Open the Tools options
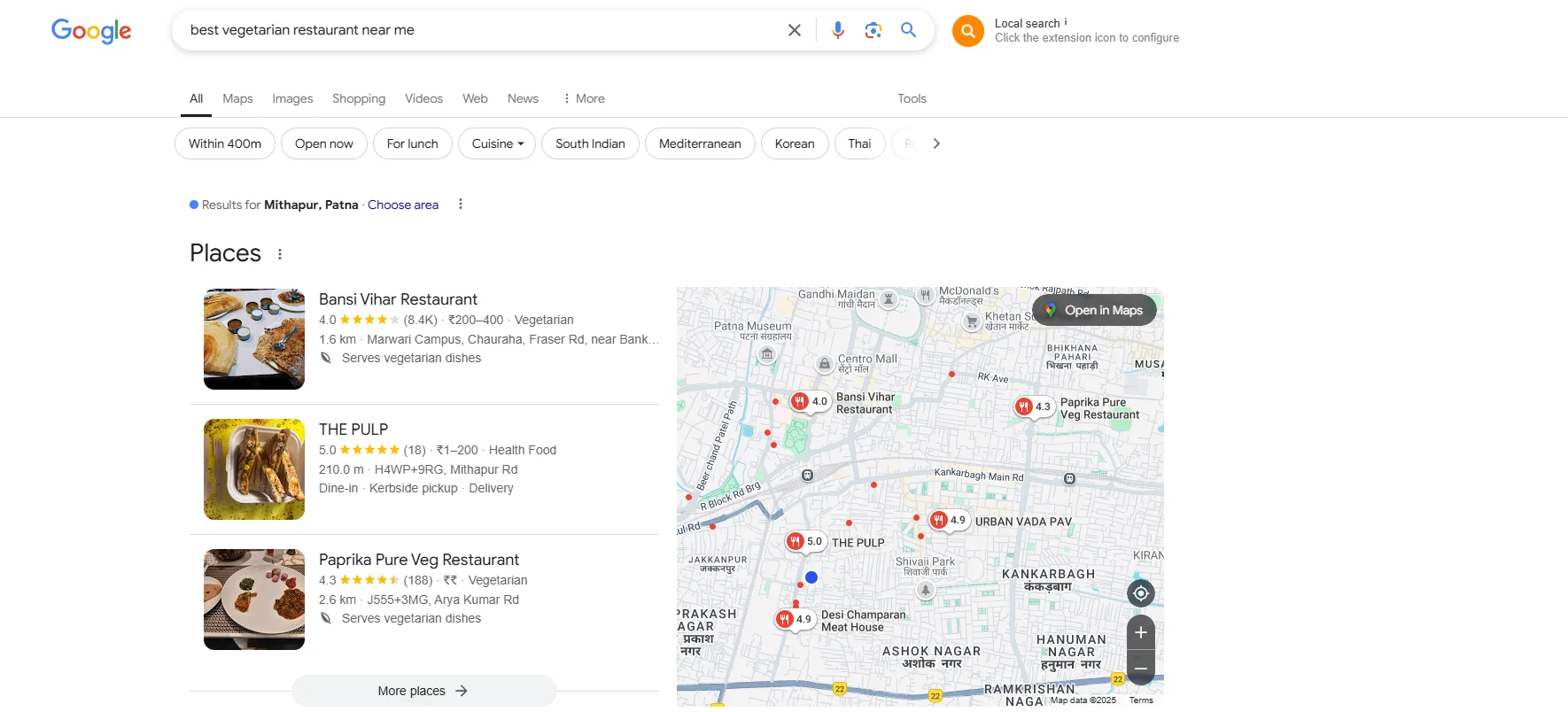 [912, 98]
